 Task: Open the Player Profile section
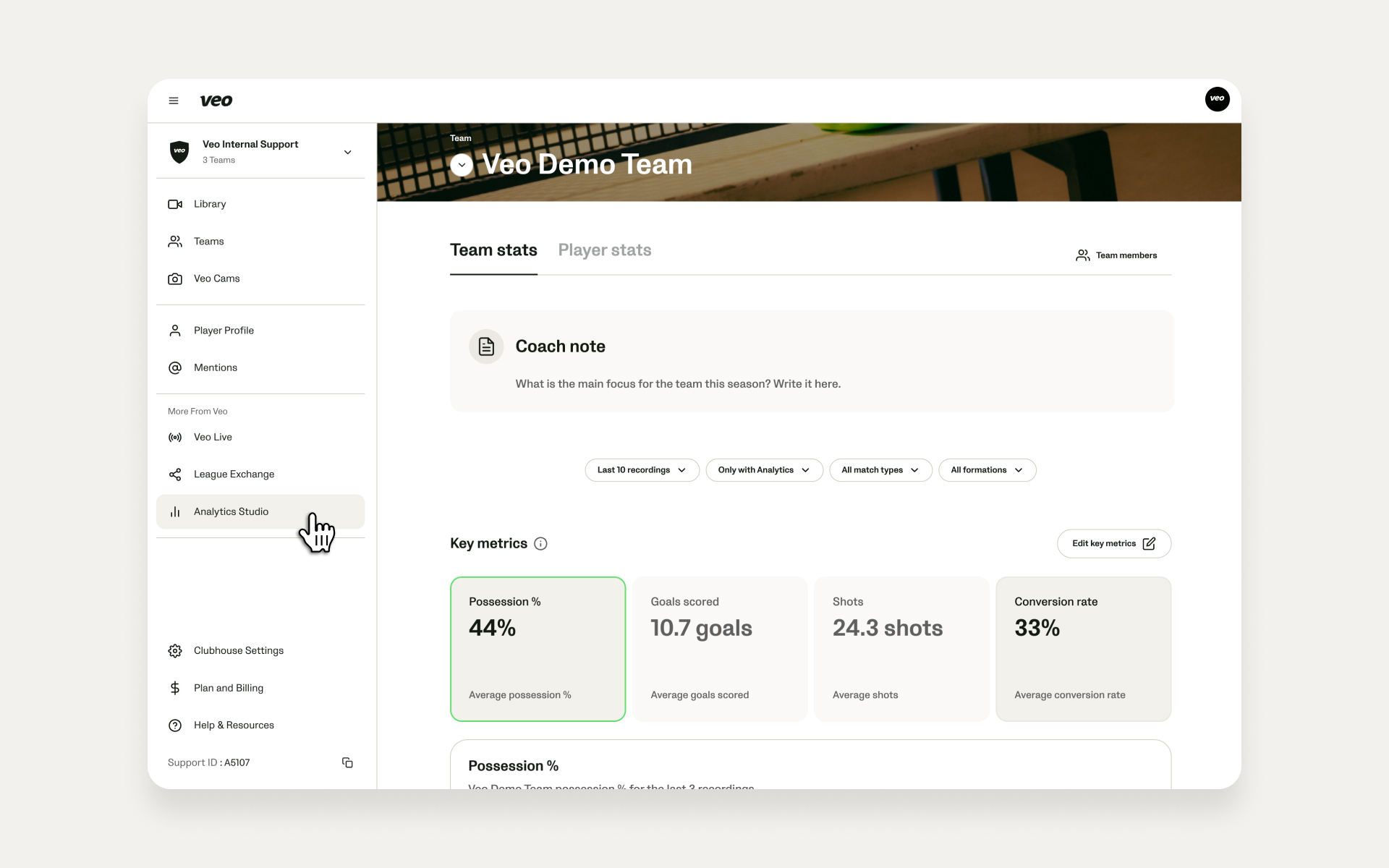point(223,330)
